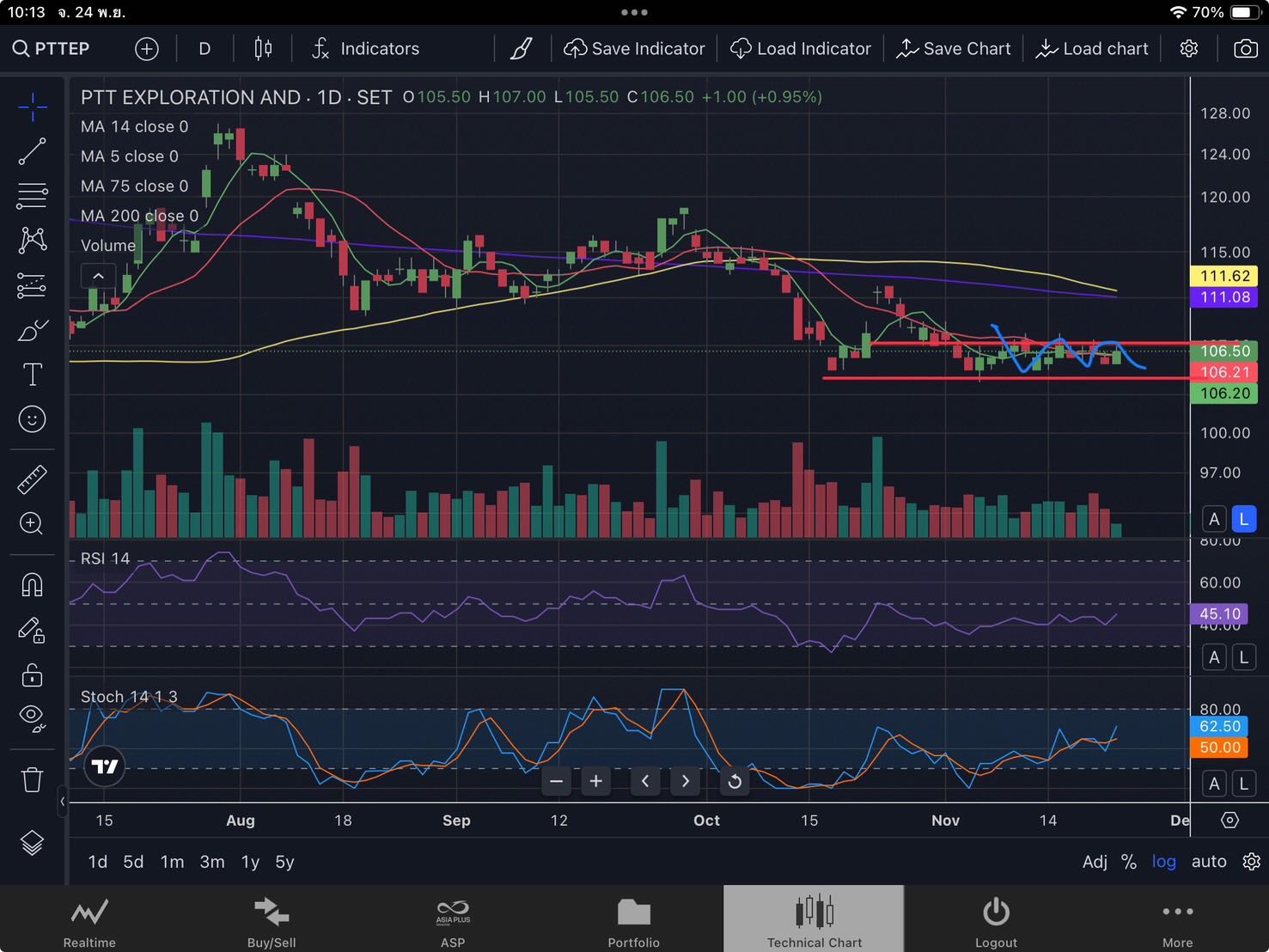
Task: Zoom in the chart with plus button
Action: pos(596,781)
